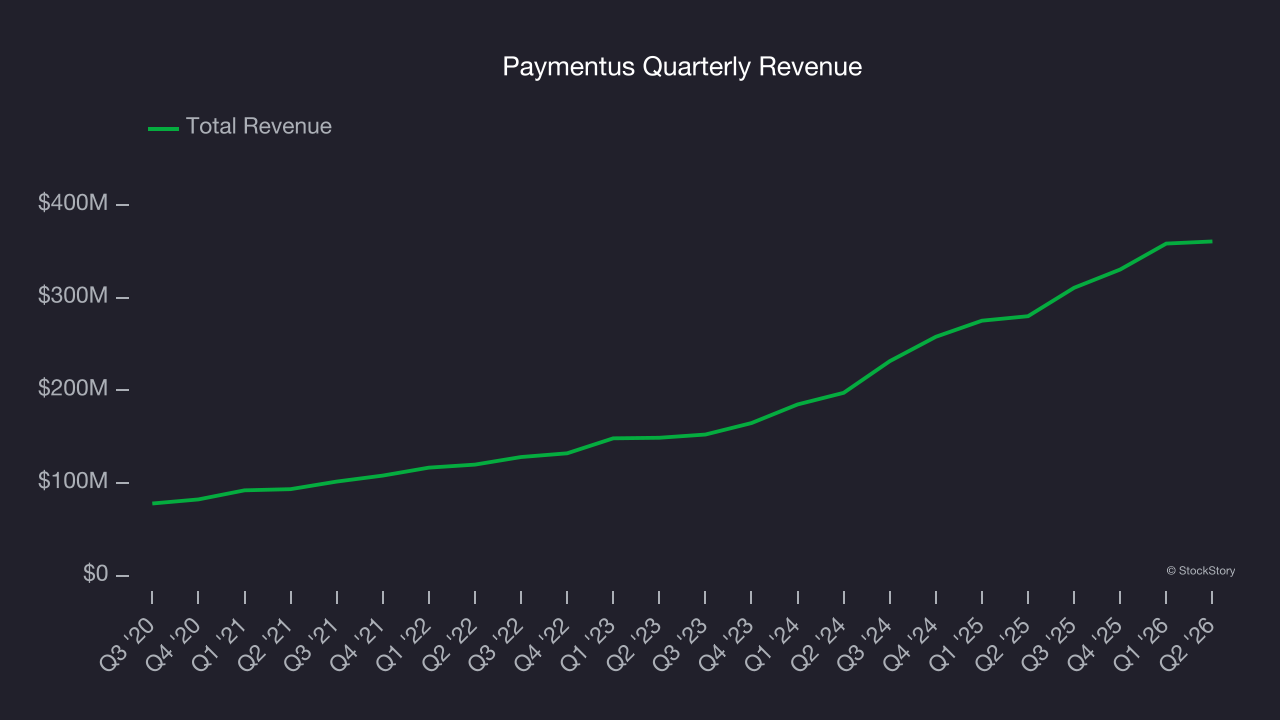Select the Q3 '21 x-axis label
Image resolution: width=1280 pixels, height=720 pixels.
point(311,642)
